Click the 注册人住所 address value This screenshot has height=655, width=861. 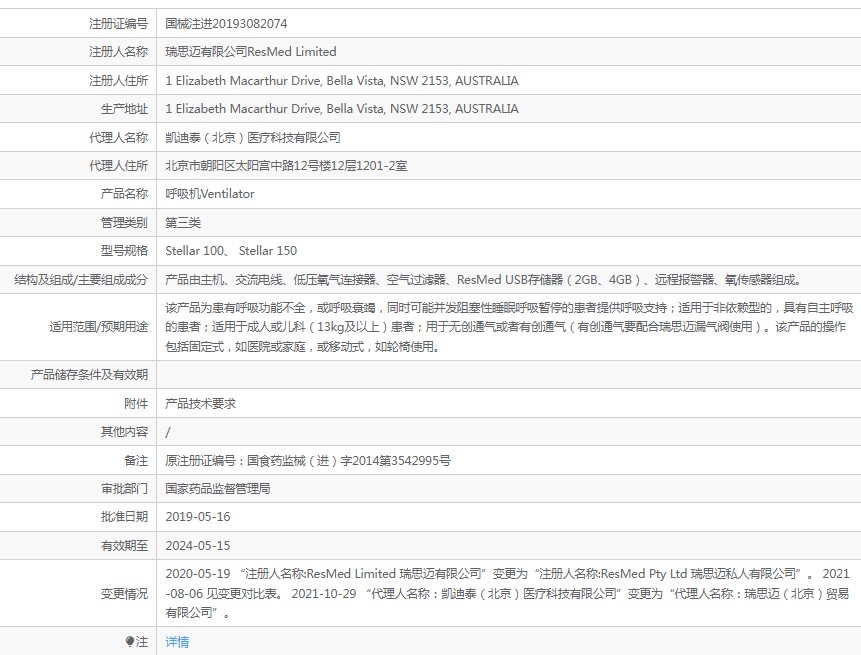(342, 81)
